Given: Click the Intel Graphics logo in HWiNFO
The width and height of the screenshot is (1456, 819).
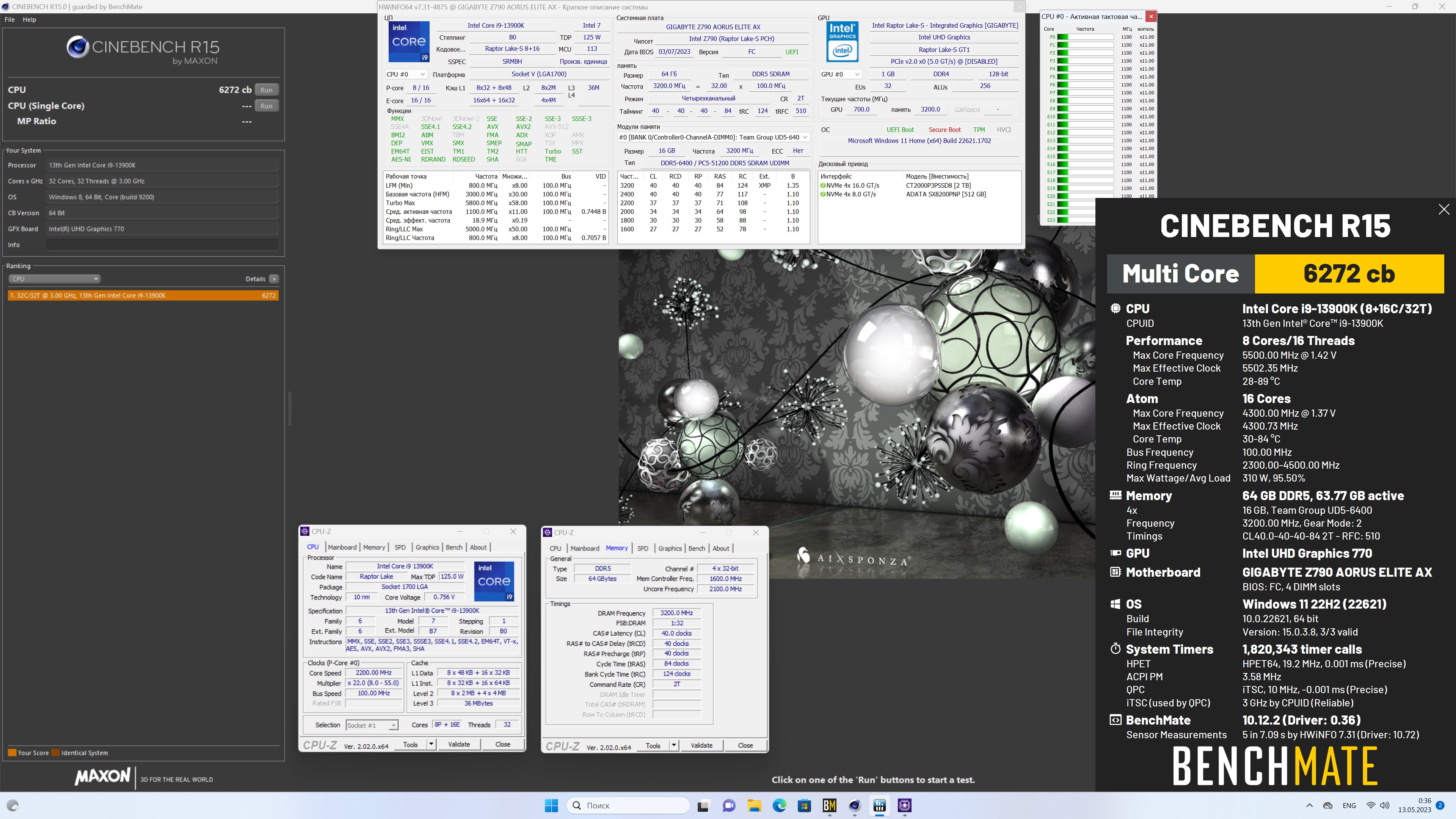Looking at the screenshot, I should [x=842, y=42].
